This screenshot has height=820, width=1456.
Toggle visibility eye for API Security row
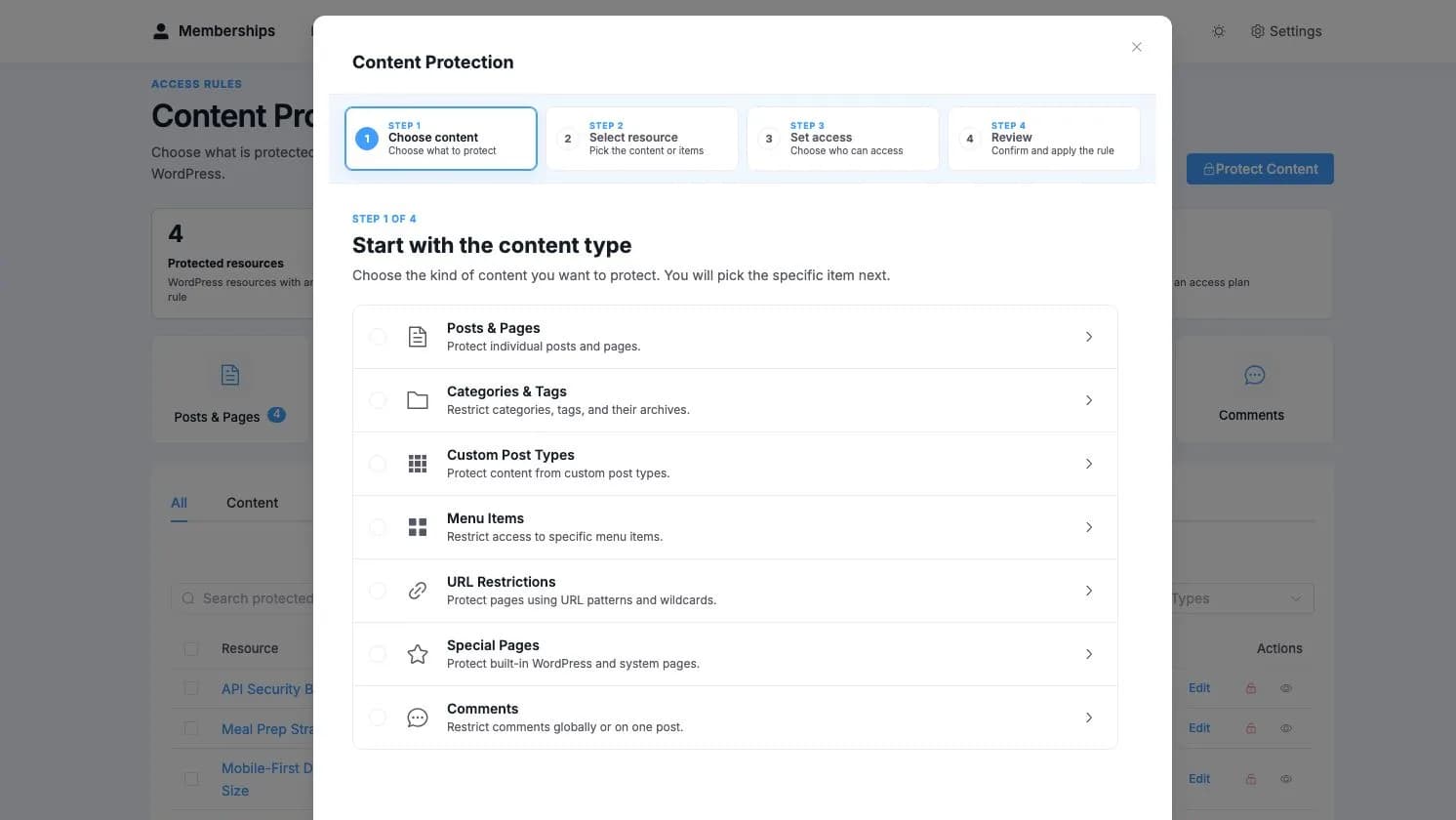pos(1286,688)
